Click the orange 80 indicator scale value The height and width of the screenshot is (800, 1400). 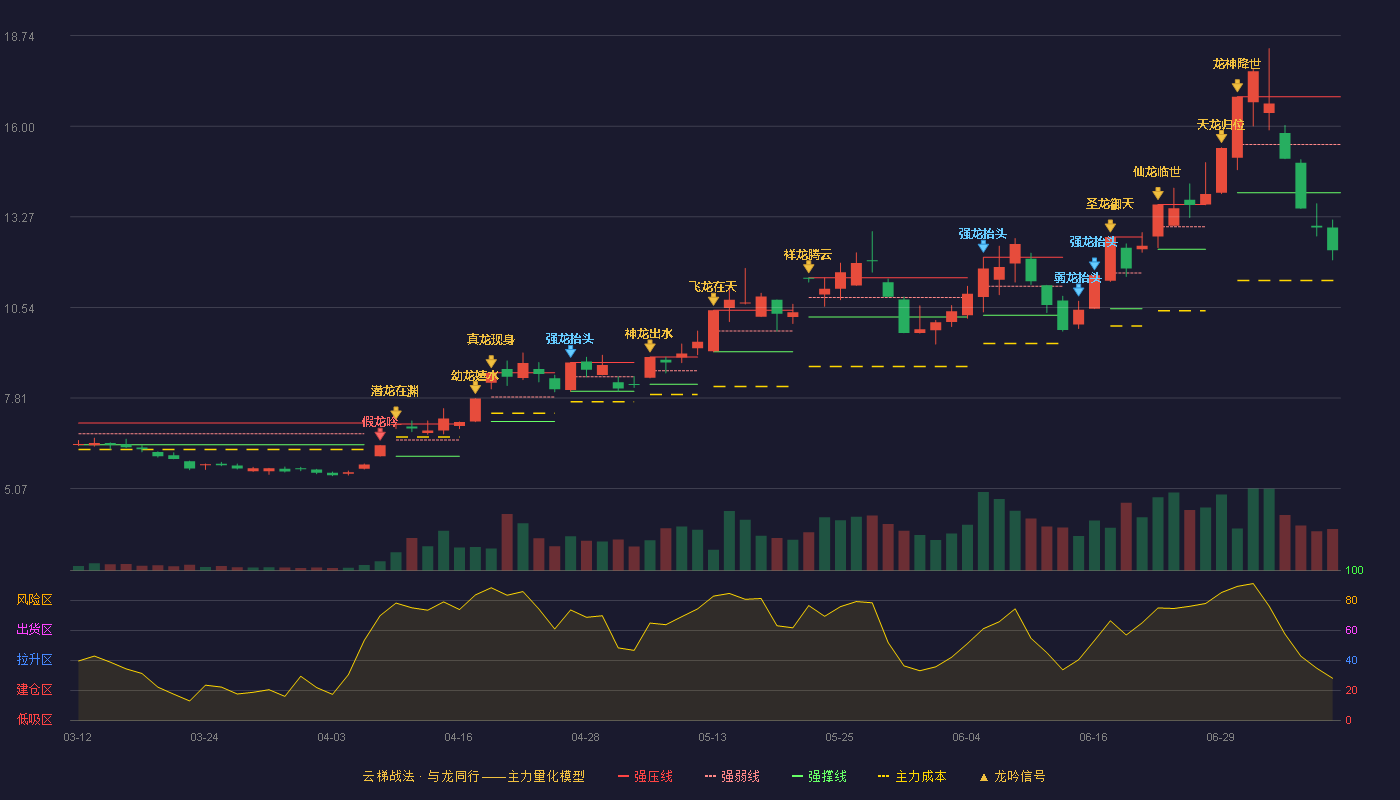pos(1351,601)
